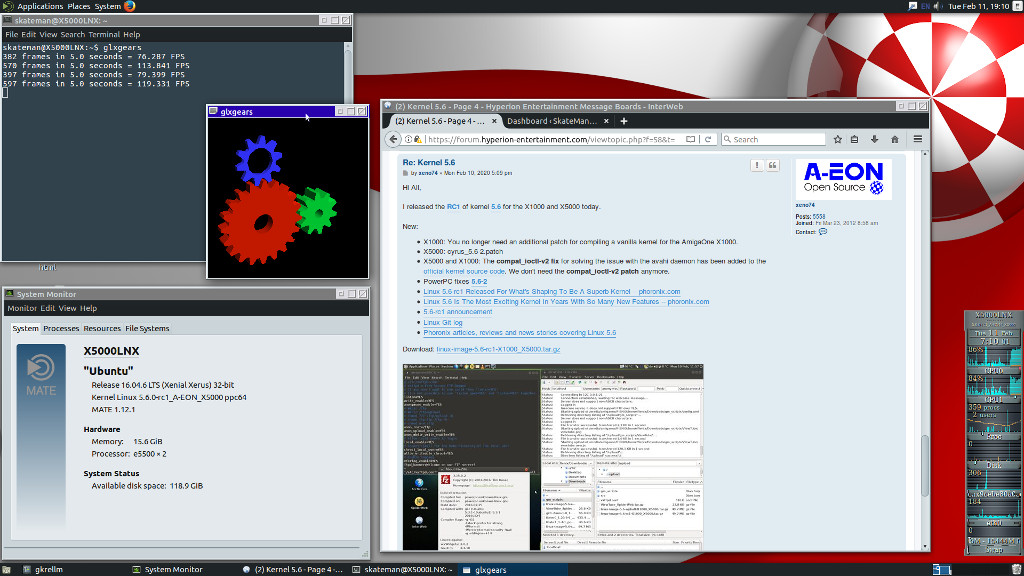Open the browser downloads arrow
The image size is (1024, 576).
point(874,139)
